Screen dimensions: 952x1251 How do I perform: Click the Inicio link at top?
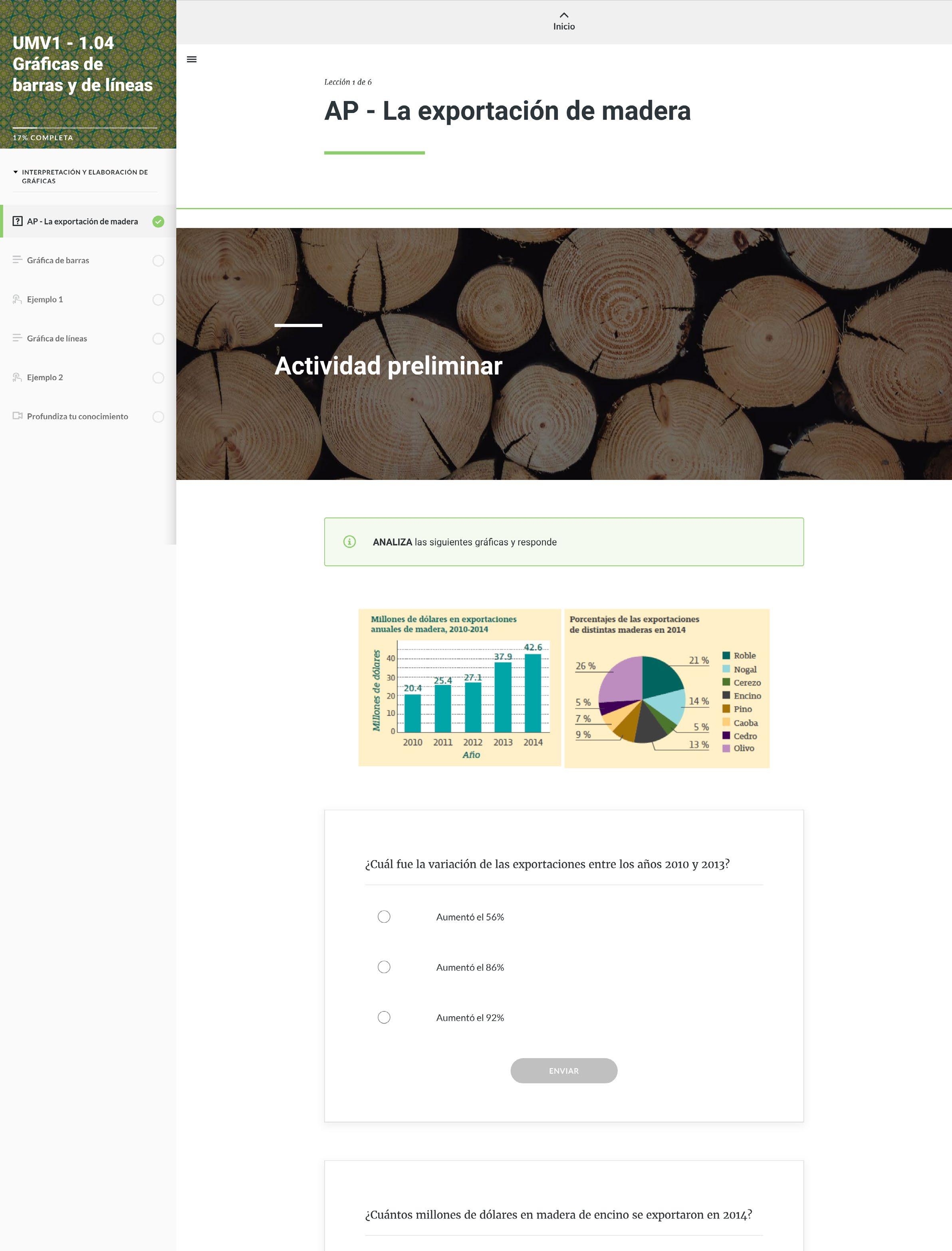coord(564,27)
